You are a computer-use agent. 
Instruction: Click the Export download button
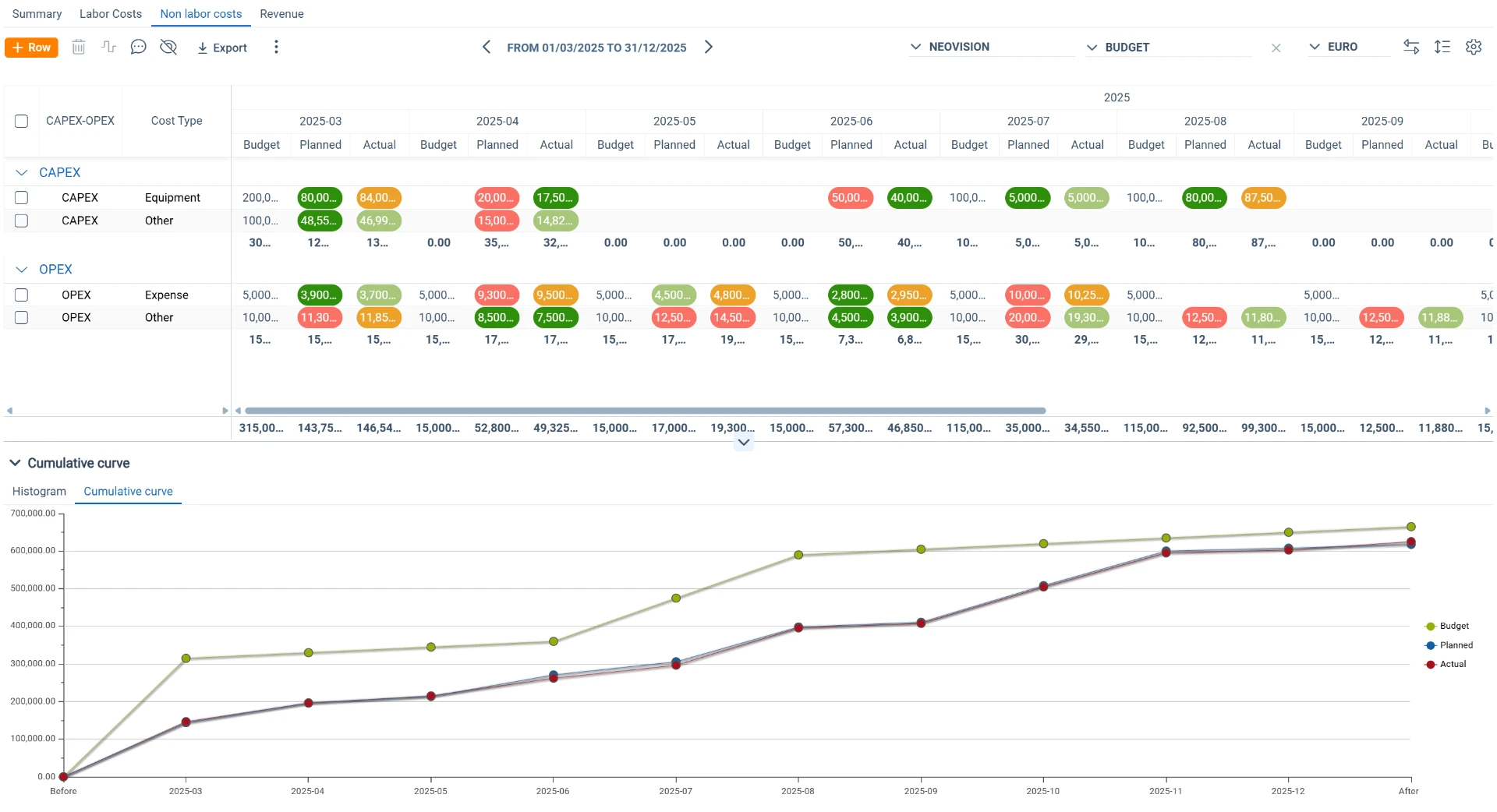tap(222, 48)
